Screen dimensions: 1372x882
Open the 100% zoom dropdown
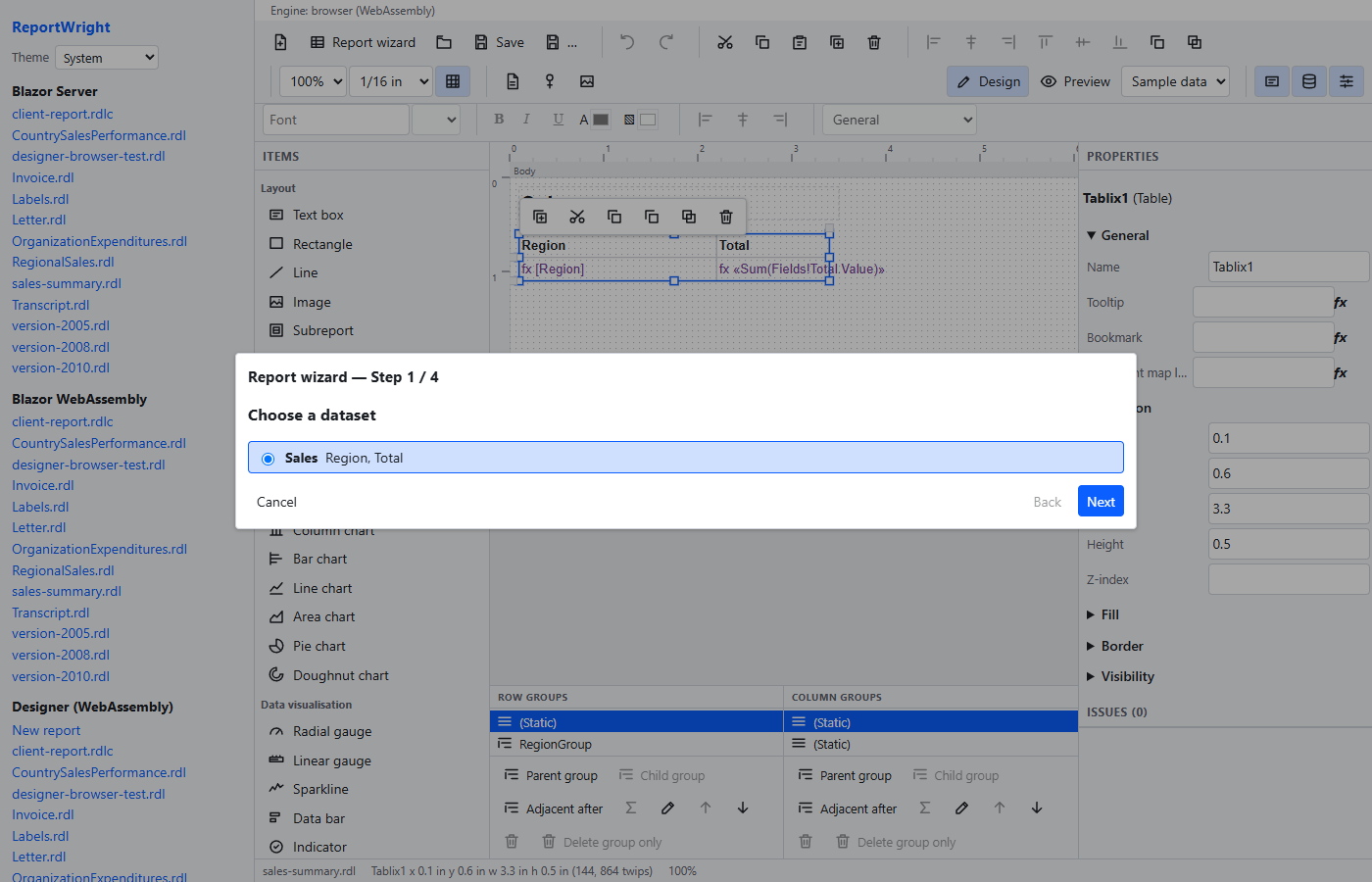point(314,81)
